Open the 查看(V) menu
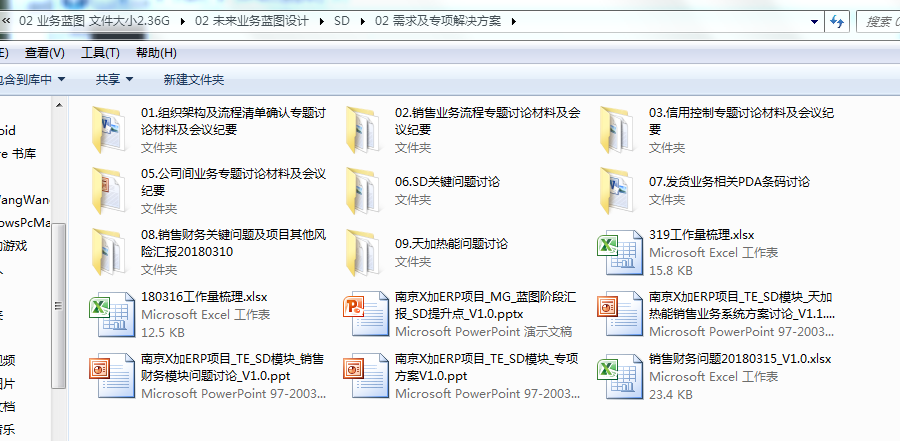The width and height of the screenshot is (900, 441). pyautogui.click(x=44, y=52)
